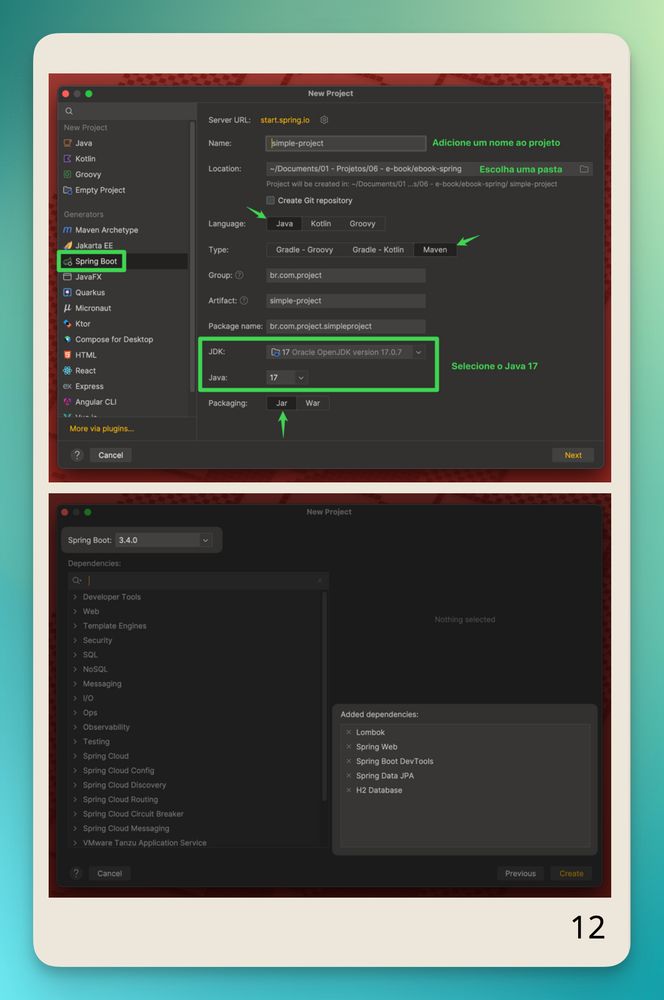Viewport: 664px width, 1000px height.
Task: Choose Gradle - Groovy build type
Action: pyautogui.click(x=304, y=250)
